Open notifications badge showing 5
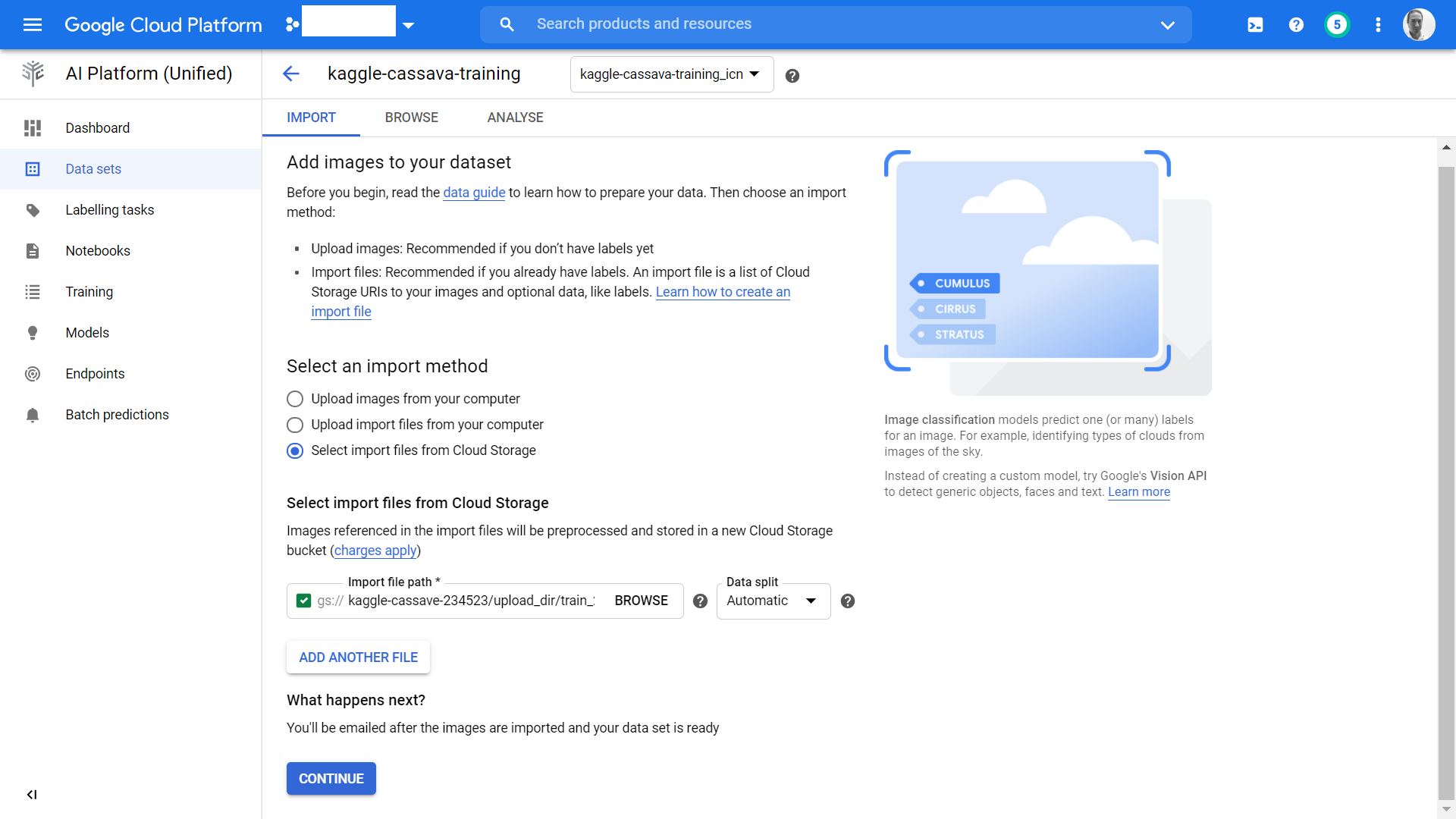The image size is (1456, 819). (x=1337, y=24)
